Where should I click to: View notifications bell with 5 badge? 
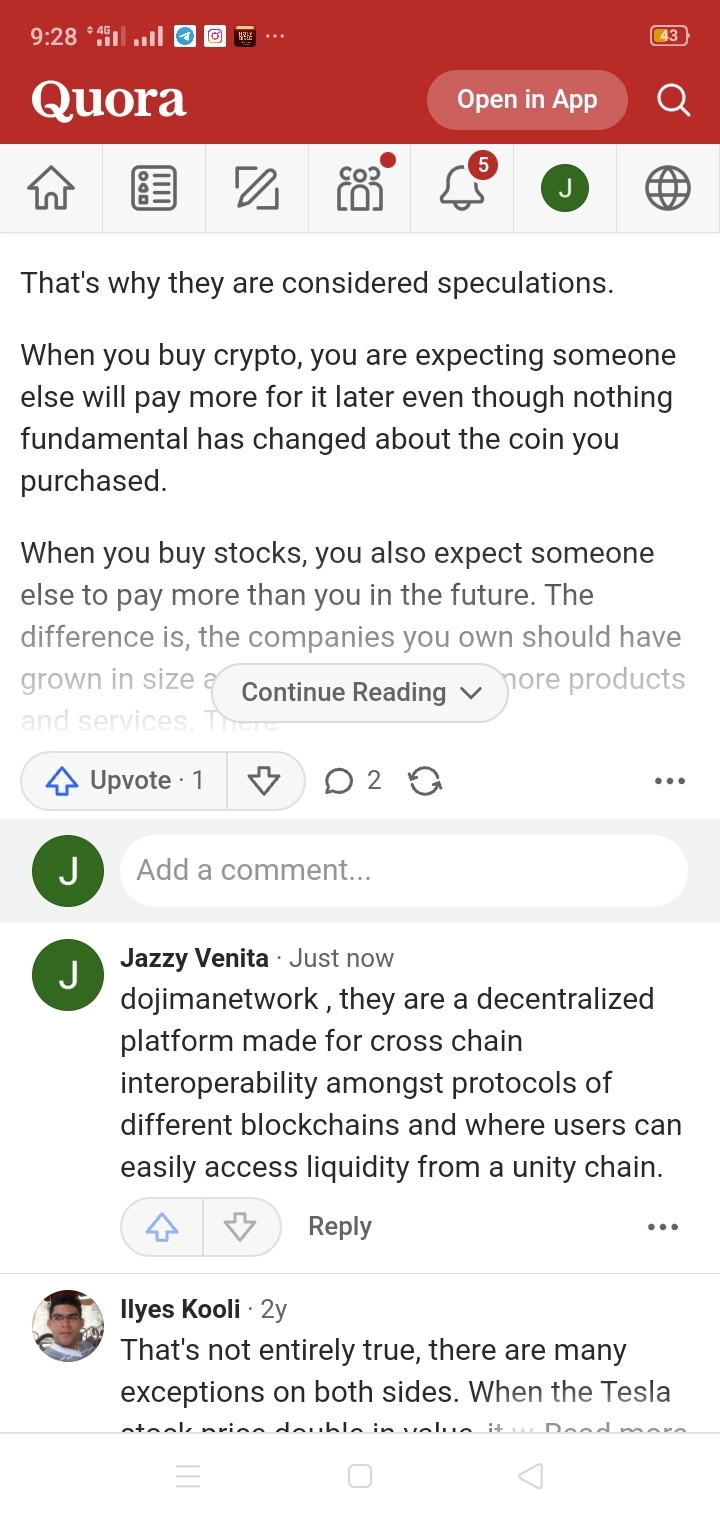point(463,188)
